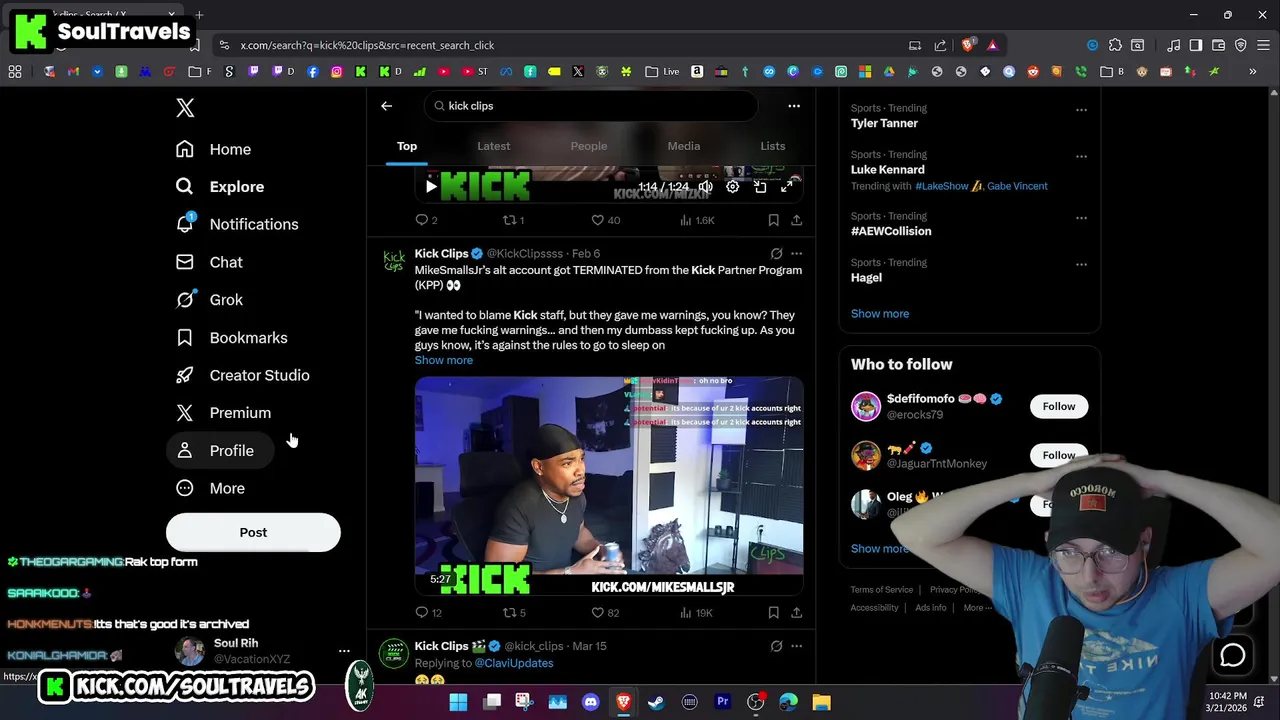Share the post with 1.6K views

[x=796, y=220]
